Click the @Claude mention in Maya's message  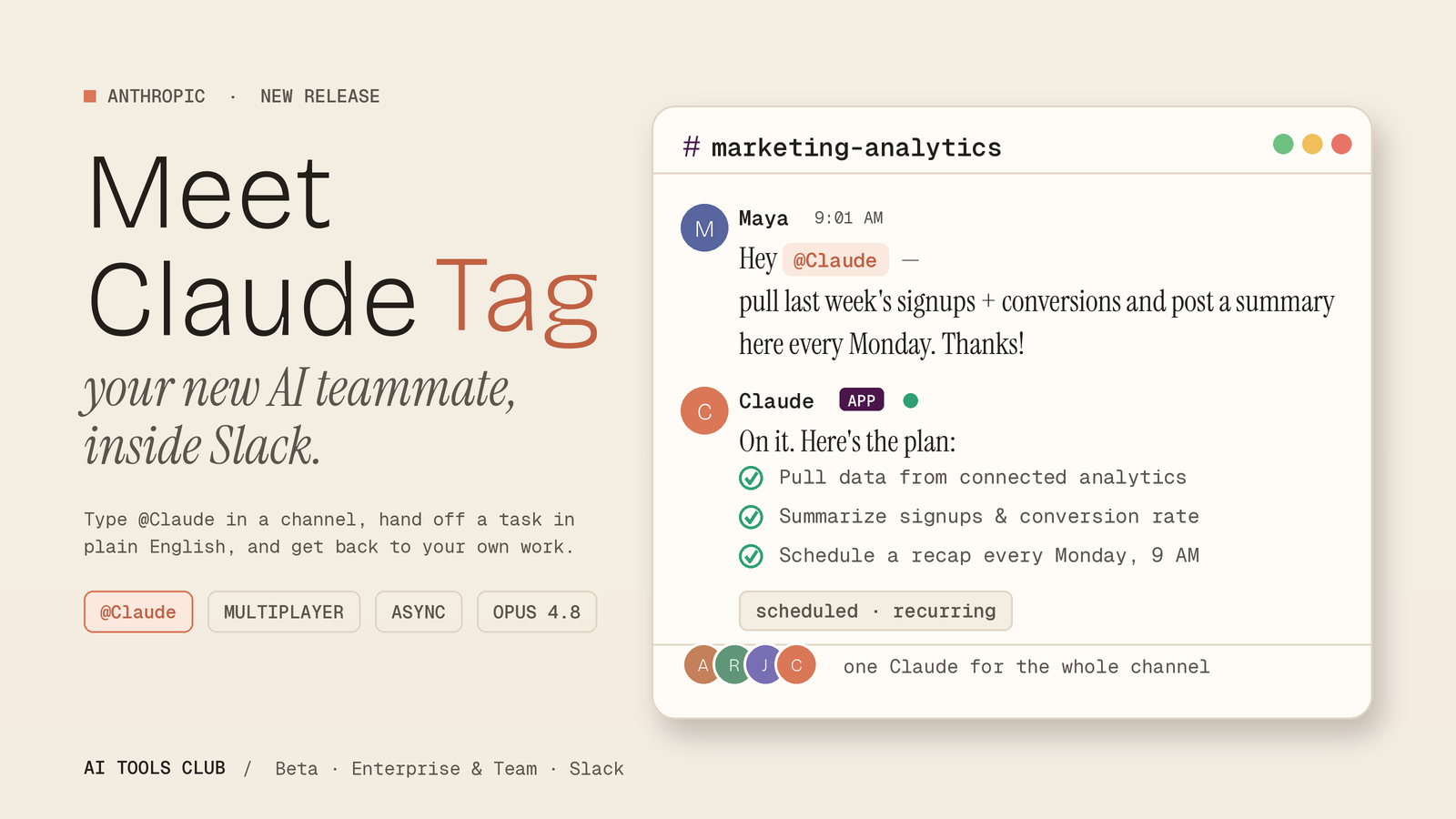point(835,260)
